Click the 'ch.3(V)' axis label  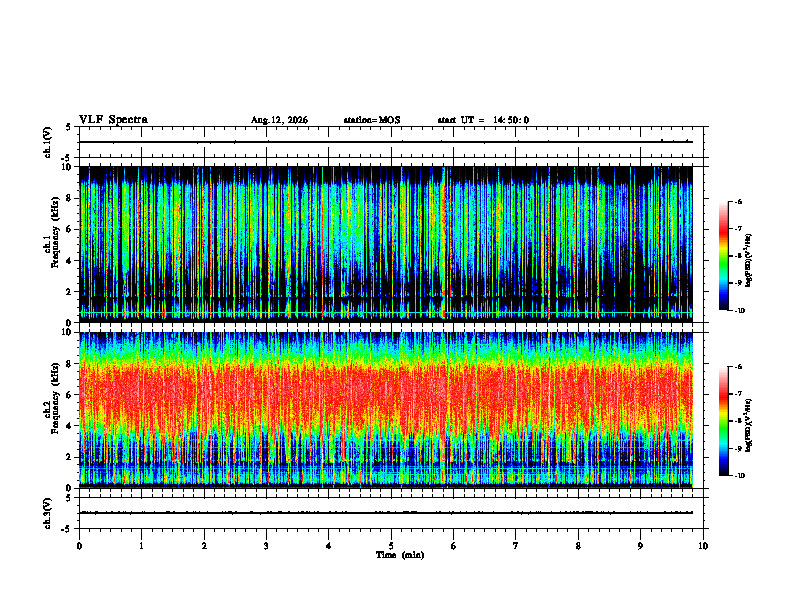click(x=48, y=514)
